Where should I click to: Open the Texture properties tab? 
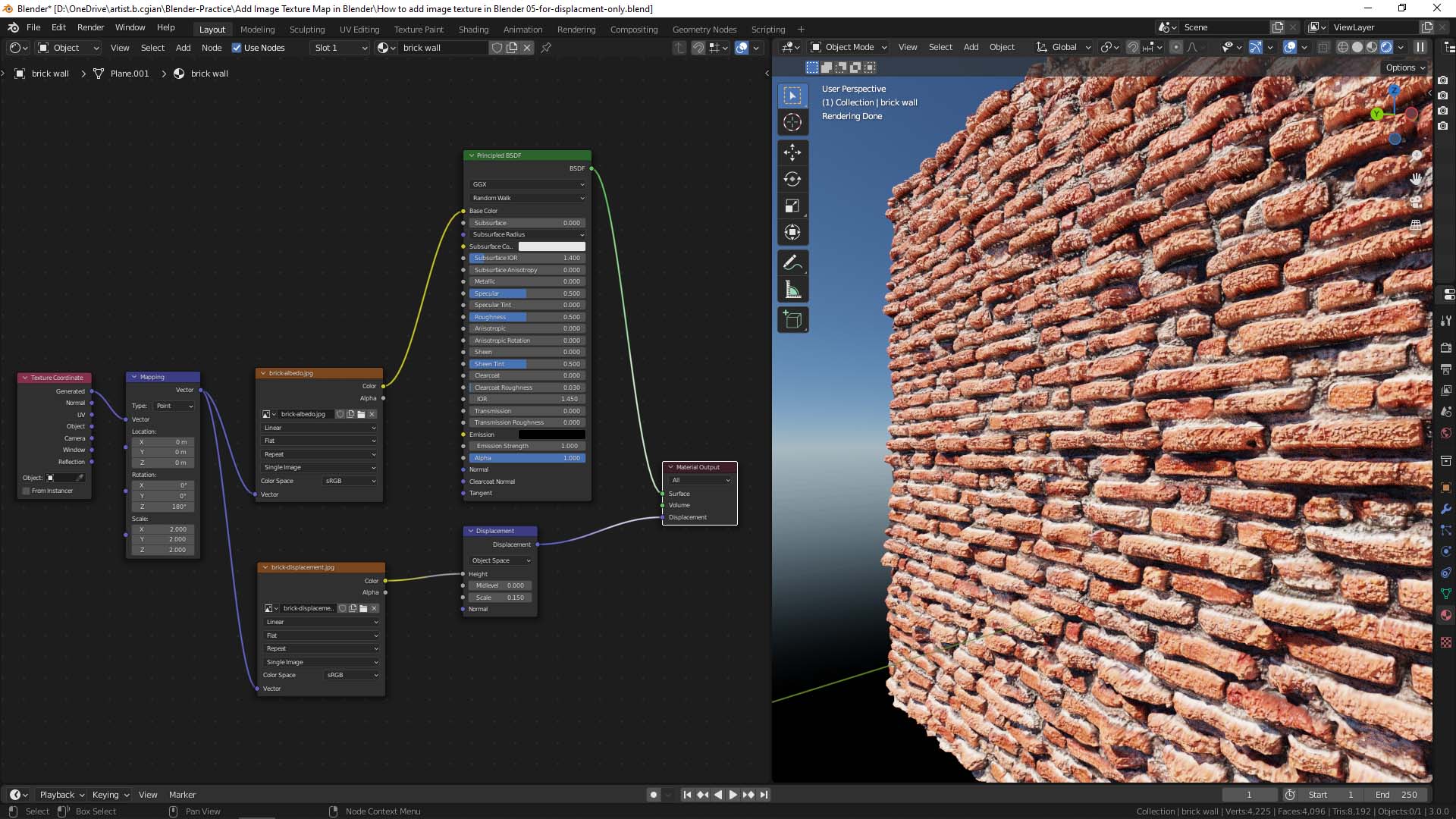click(x=1446, y=642)
